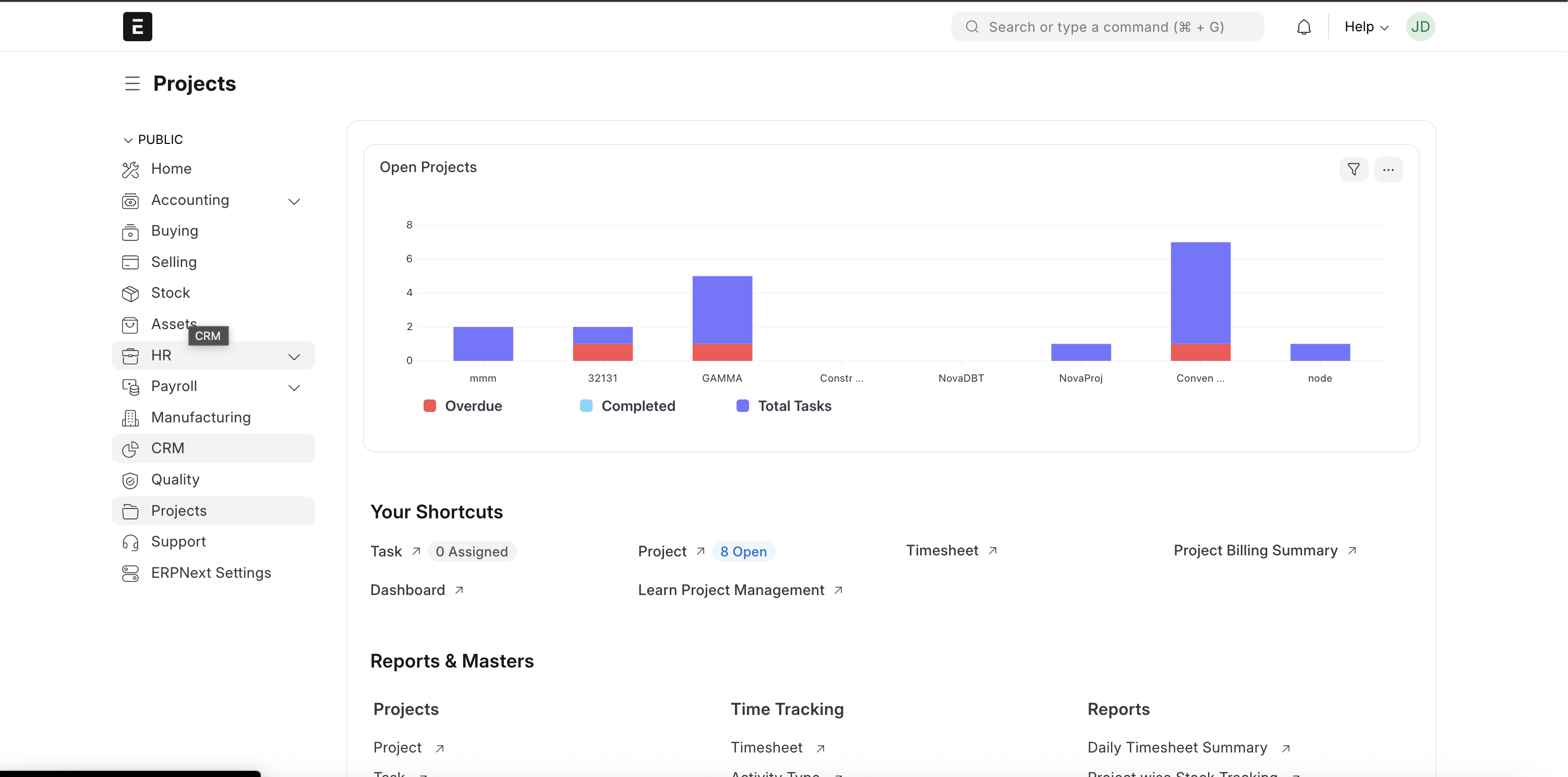
Task: Select the Quality module icon
Action: pos(131,480)
